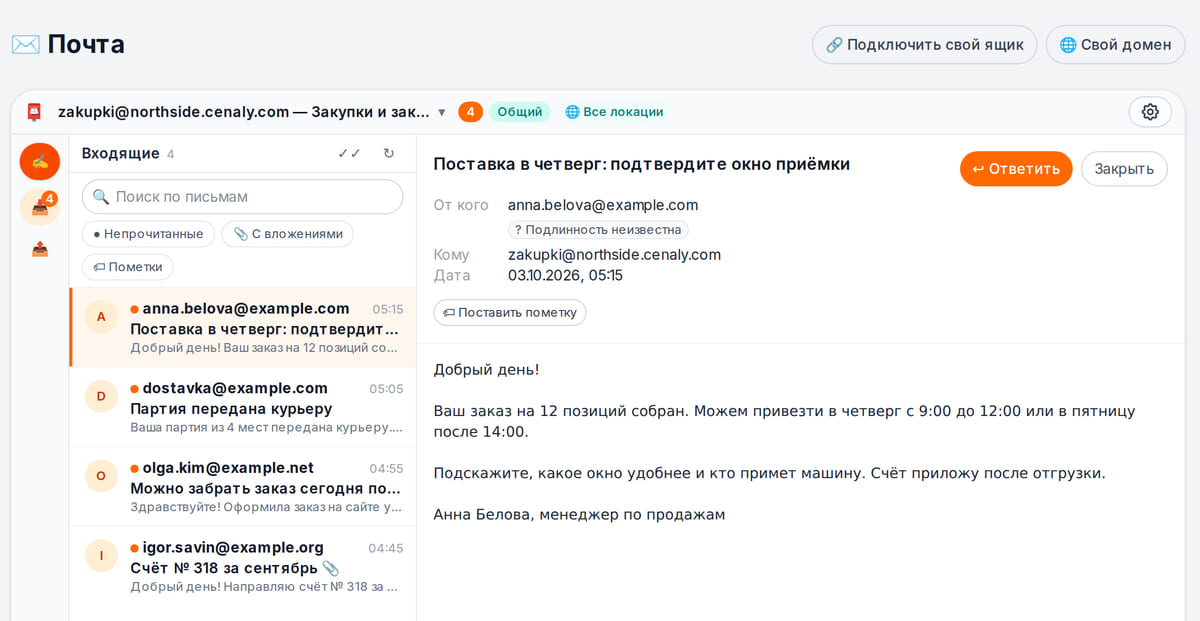The image size is (1200, 621).
Task: Click the email subject heading Поставка в четверг
Action: pyautogui.click(x=641, y=164)
